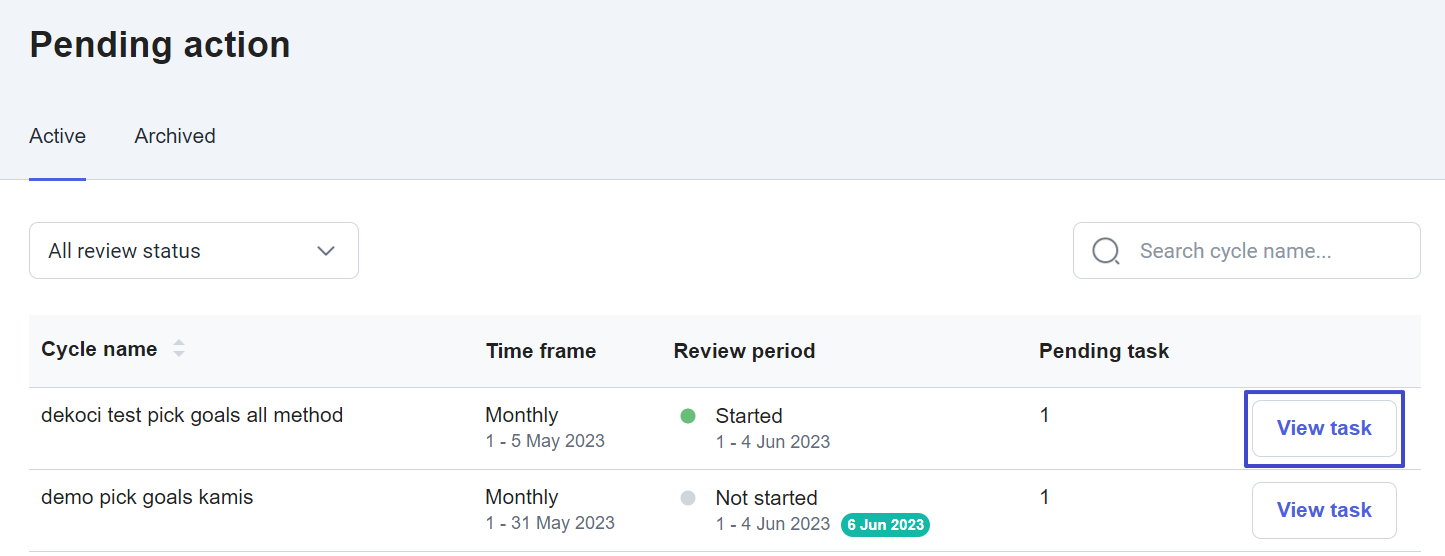View task for demo pick goals kamis
This screenshot has height=556, width=1445.
(1324, 510)
